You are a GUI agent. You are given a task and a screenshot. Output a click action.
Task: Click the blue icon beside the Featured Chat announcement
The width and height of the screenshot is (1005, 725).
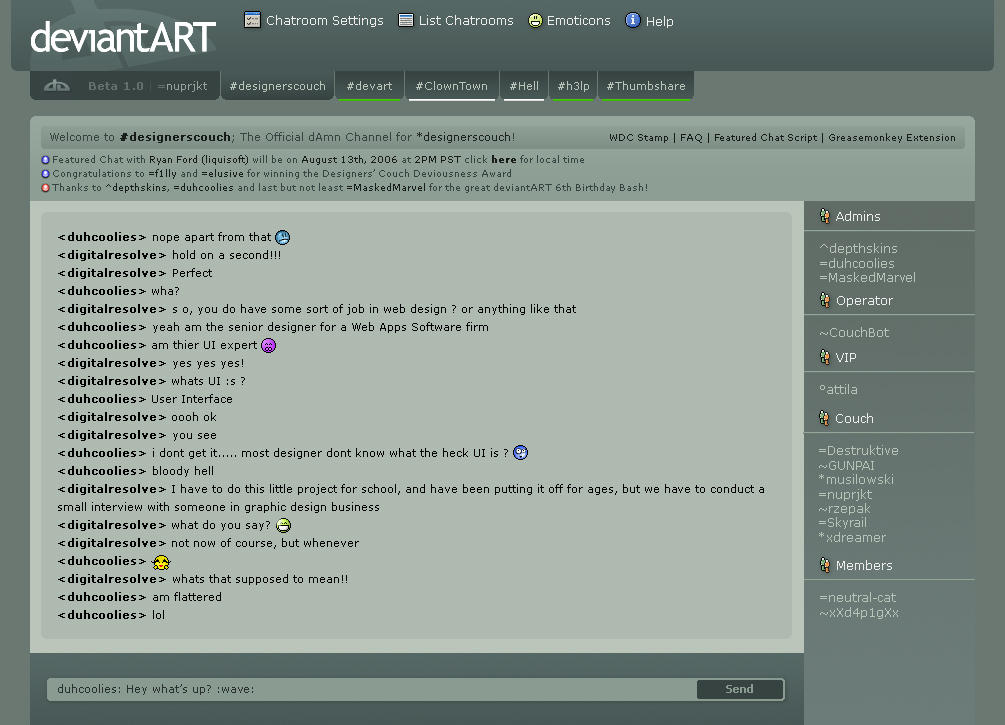coord(44,159)
